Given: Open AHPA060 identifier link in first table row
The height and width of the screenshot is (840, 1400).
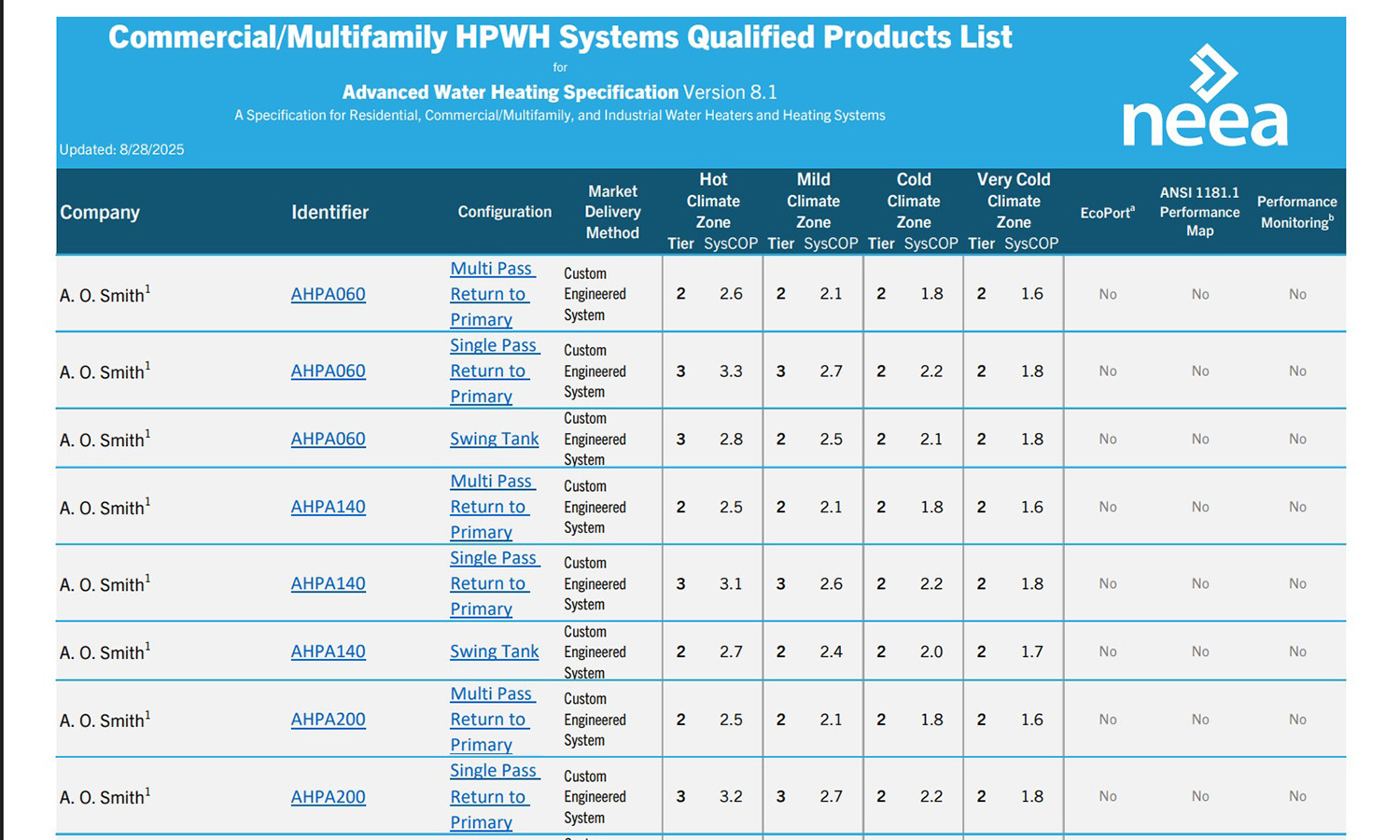Looking at the screenshot, I should click(x=328, y=294).
